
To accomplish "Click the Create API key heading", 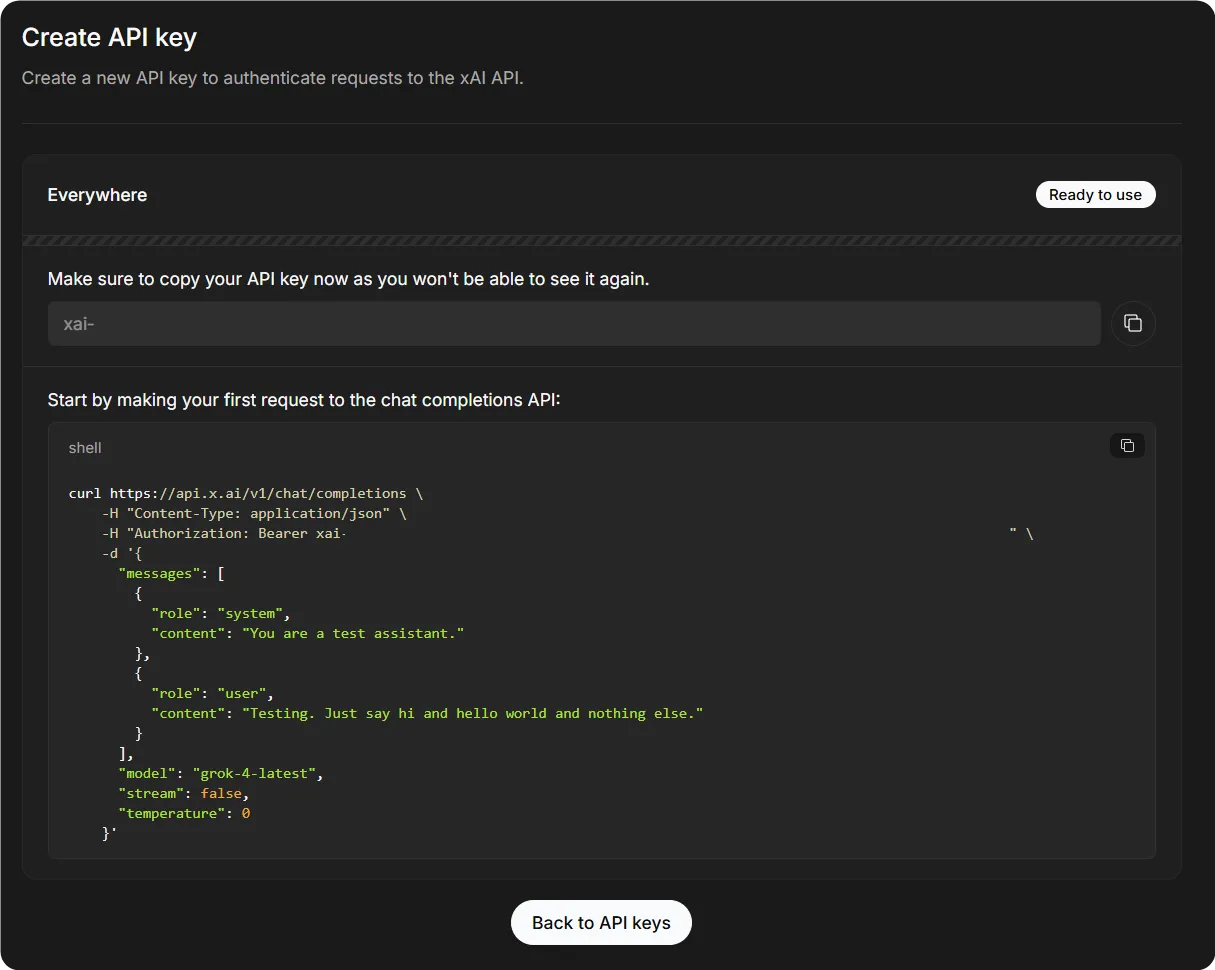I will pos(109,37).
